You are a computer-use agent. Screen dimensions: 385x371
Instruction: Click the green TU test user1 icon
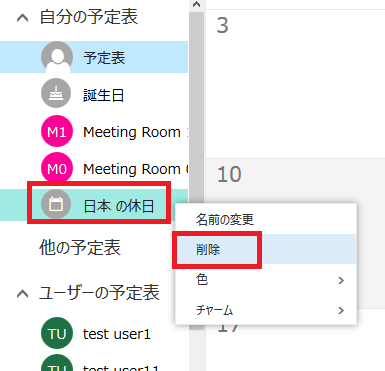pyautogui.click(x=57, y=333)
